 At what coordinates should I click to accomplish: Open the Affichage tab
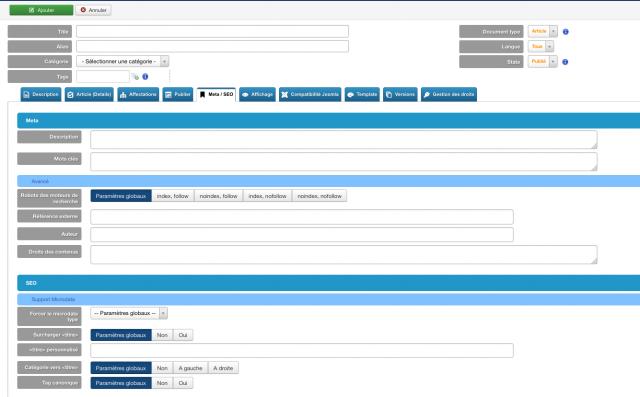coord(258,94)
